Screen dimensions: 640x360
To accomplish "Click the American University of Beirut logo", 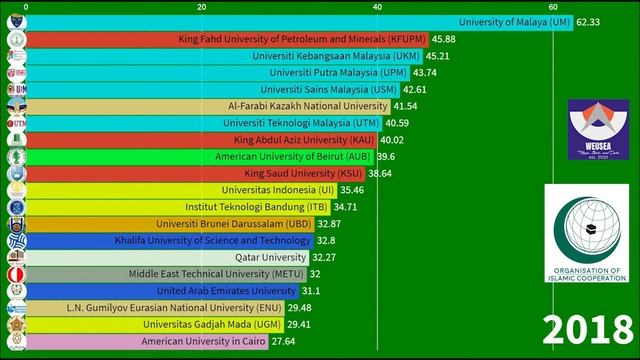I will 17,157.
